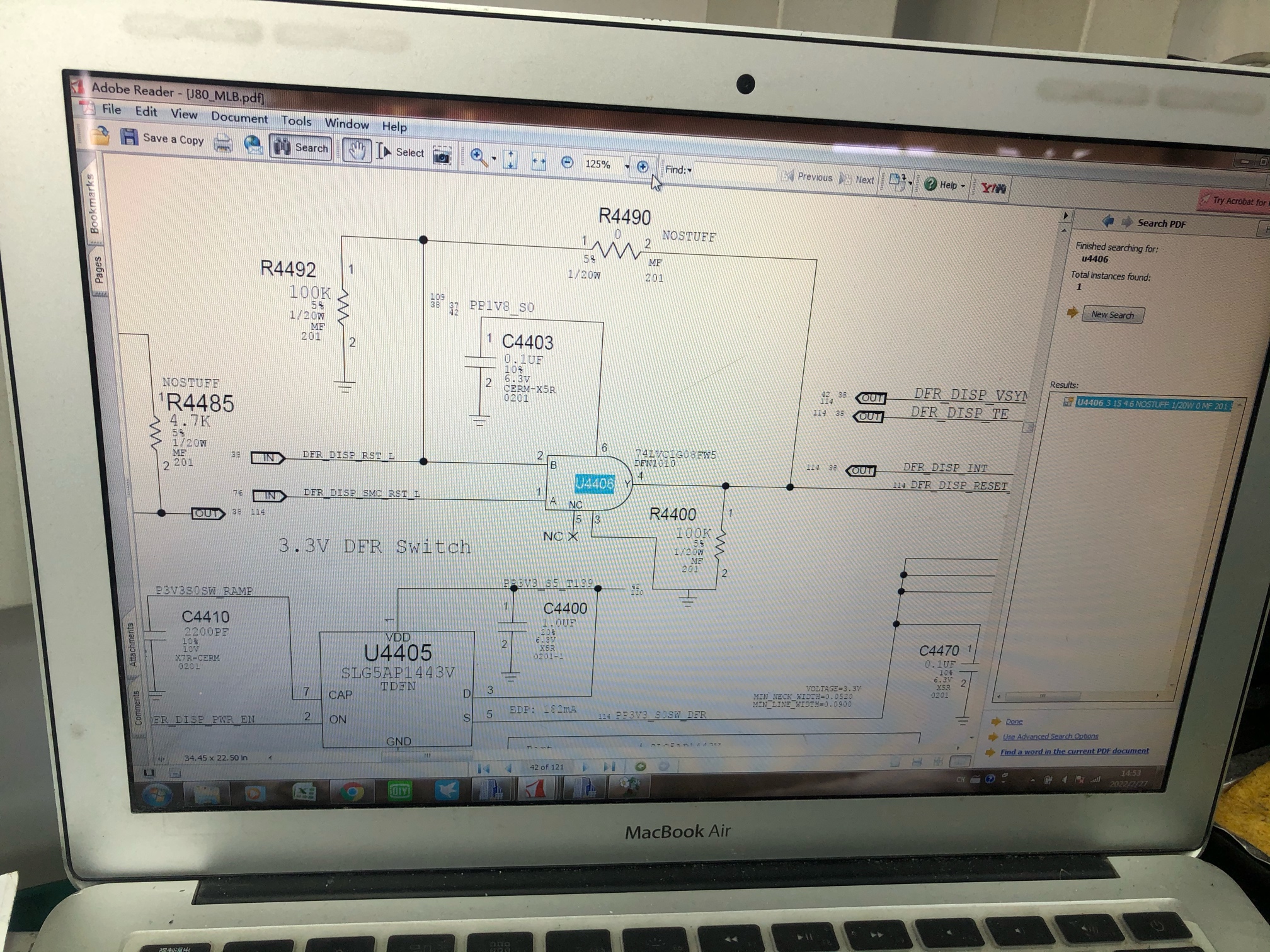
Task: Click the New Search button
Action: (x=1113, y=315)
